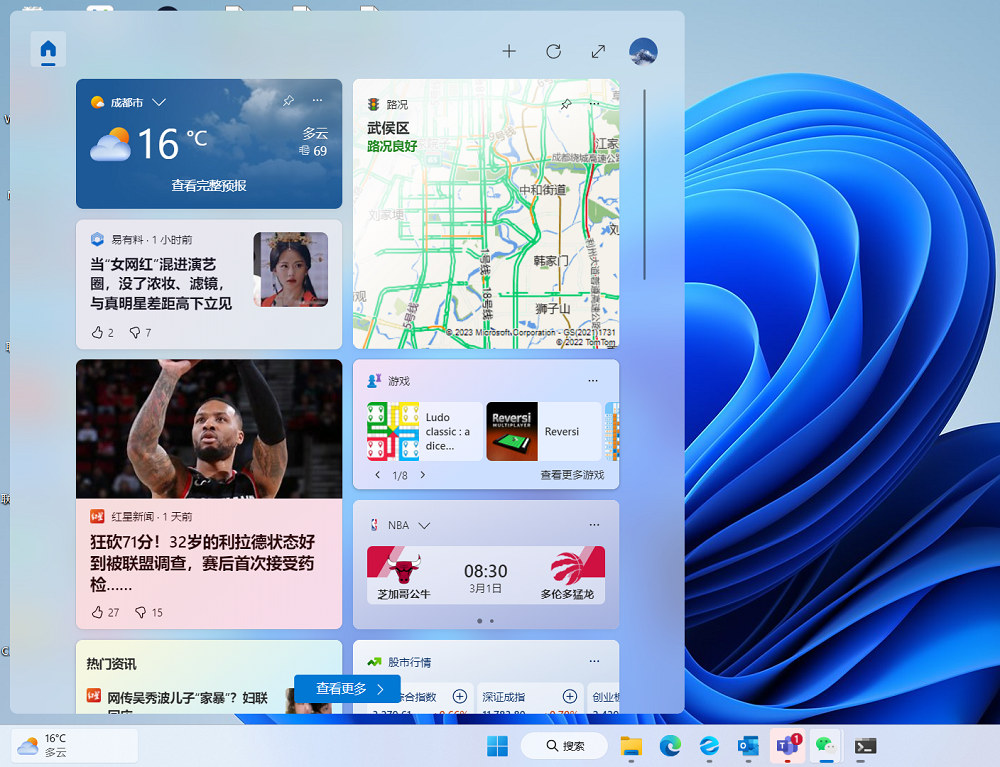The image size is (1000, 767).
Task: Read the 网传吴秀波儿子 headline
Action: [x=188, y=698]
